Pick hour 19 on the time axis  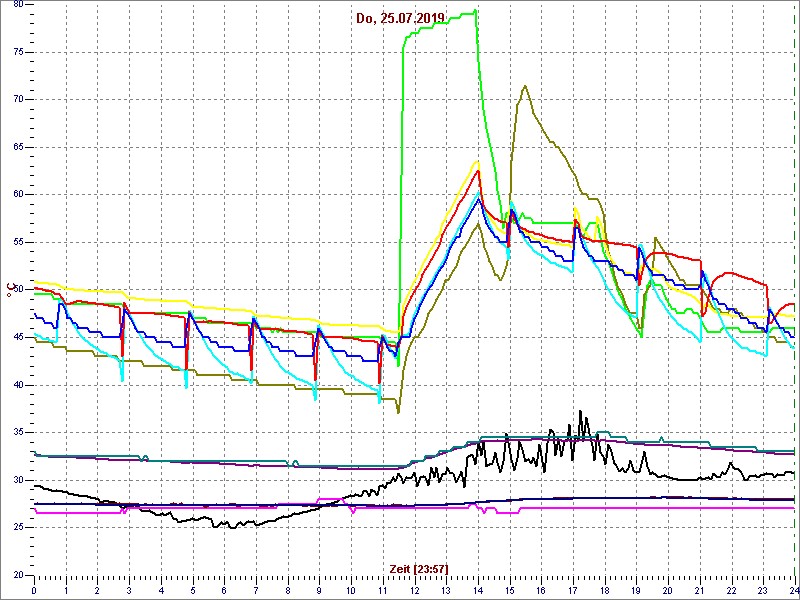point(636,590)
